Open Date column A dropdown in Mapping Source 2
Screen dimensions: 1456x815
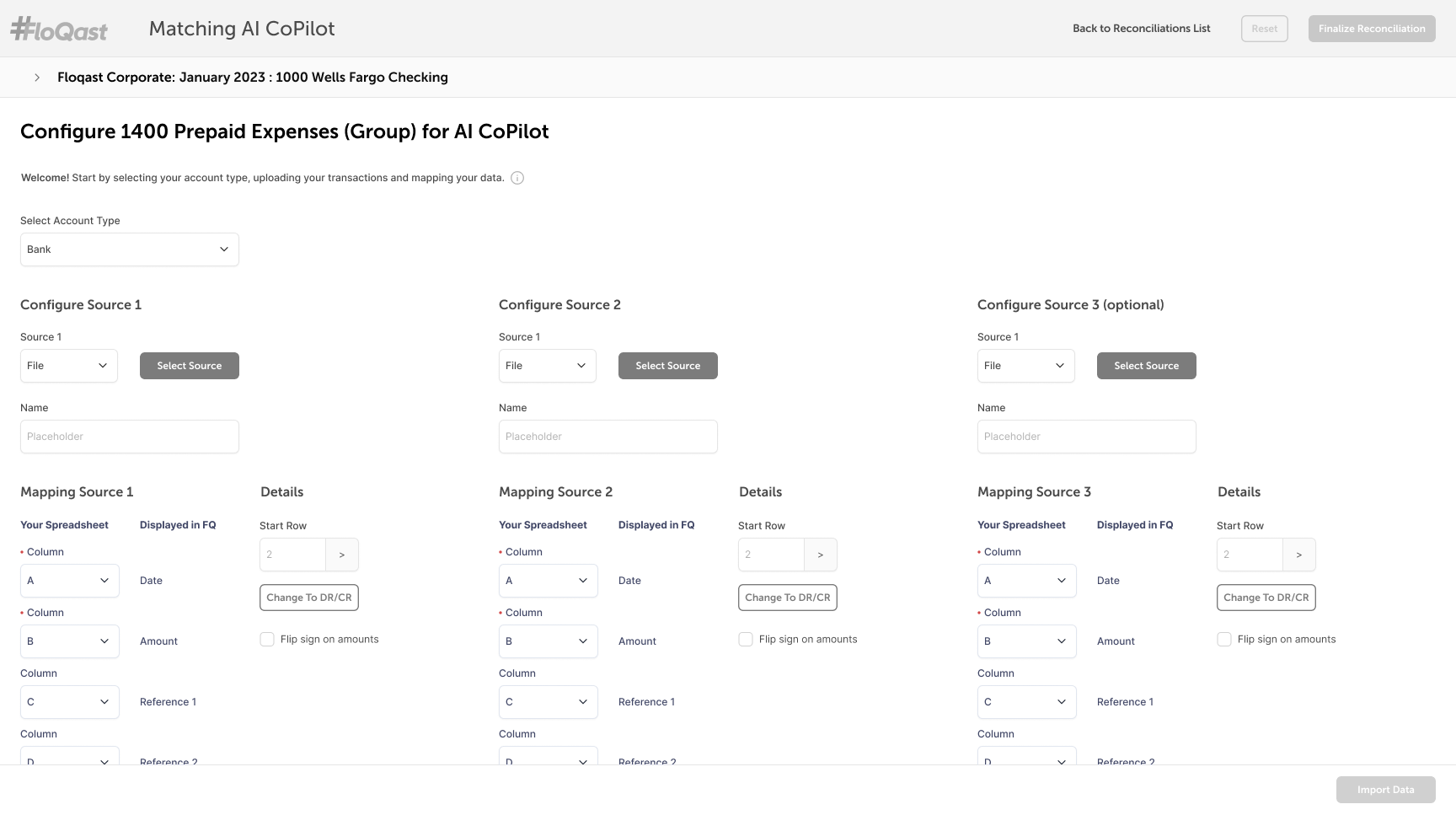point(549,581)
